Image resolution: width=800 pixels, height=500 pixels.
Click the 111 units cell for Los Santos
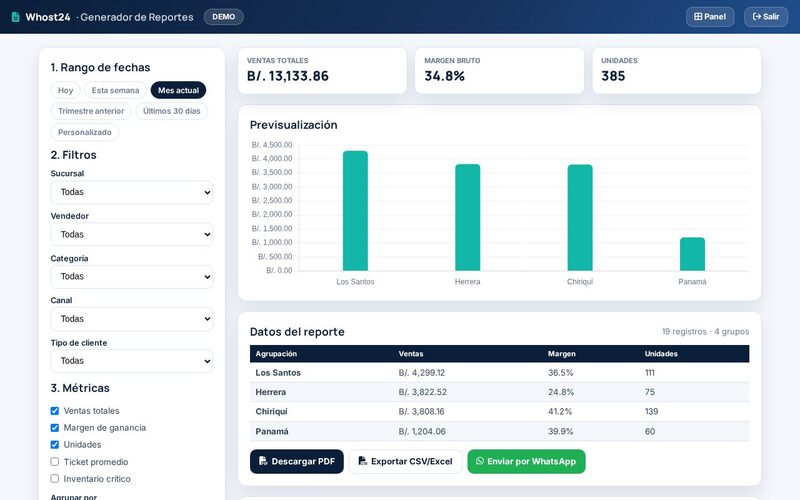click(x=649, y=372)
